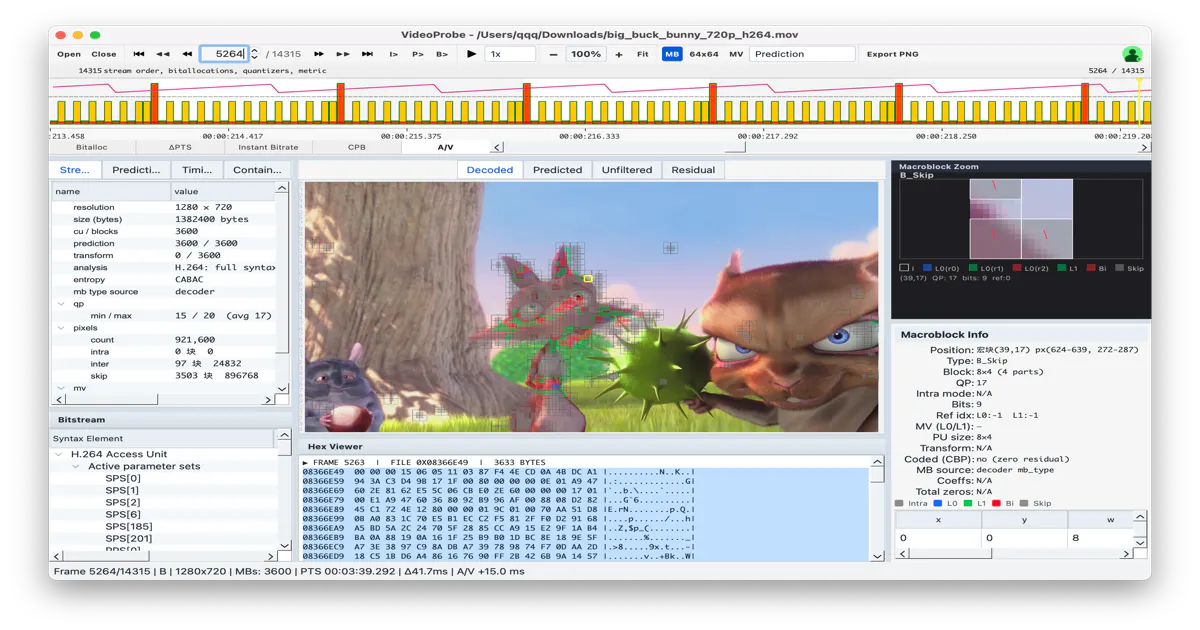Screen dimensions: 1200x630
Task: Select the A/V graph tab
Action: click(445, 147)
